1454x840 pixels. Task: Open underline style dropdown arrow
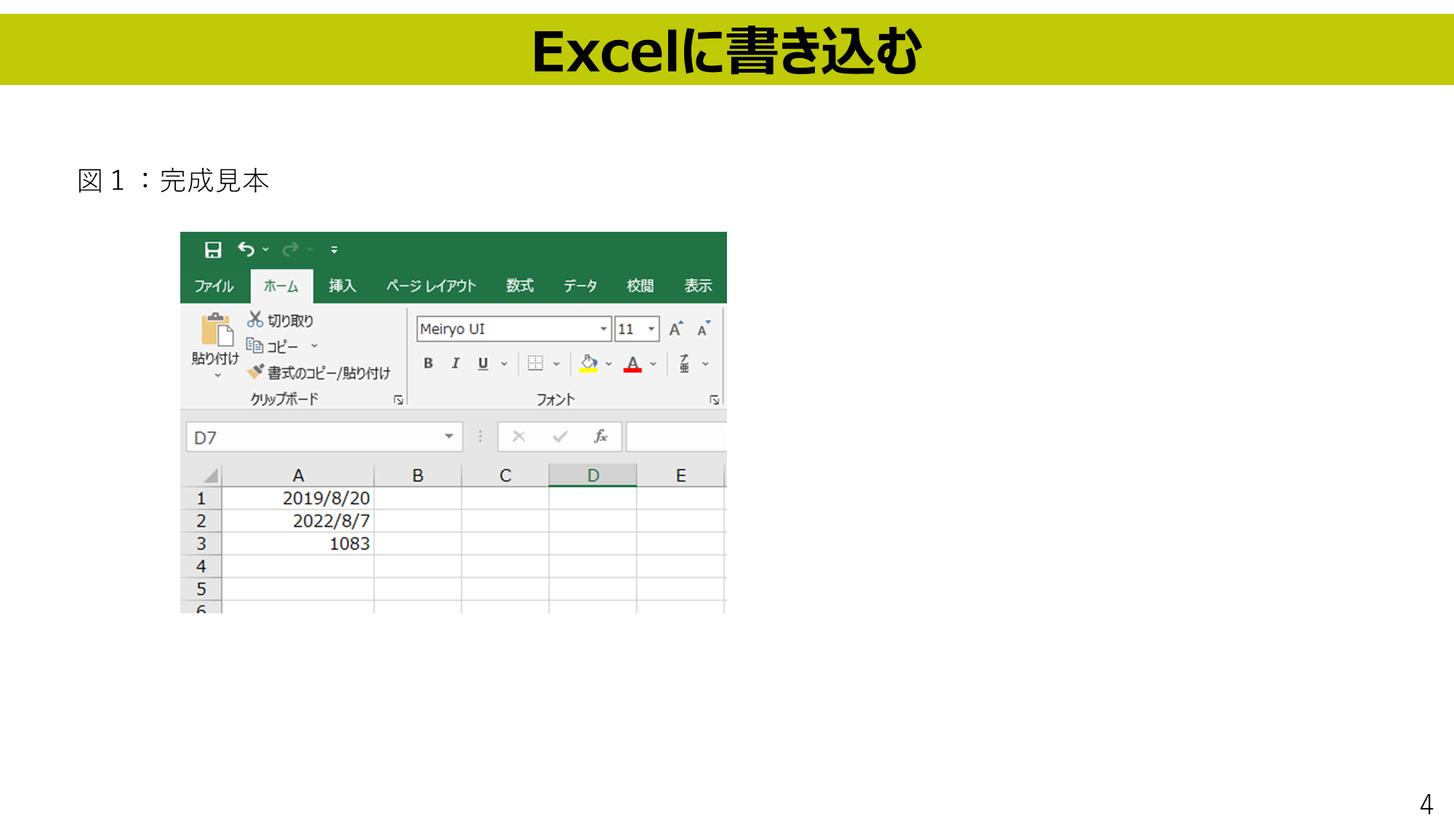point(505,364)
